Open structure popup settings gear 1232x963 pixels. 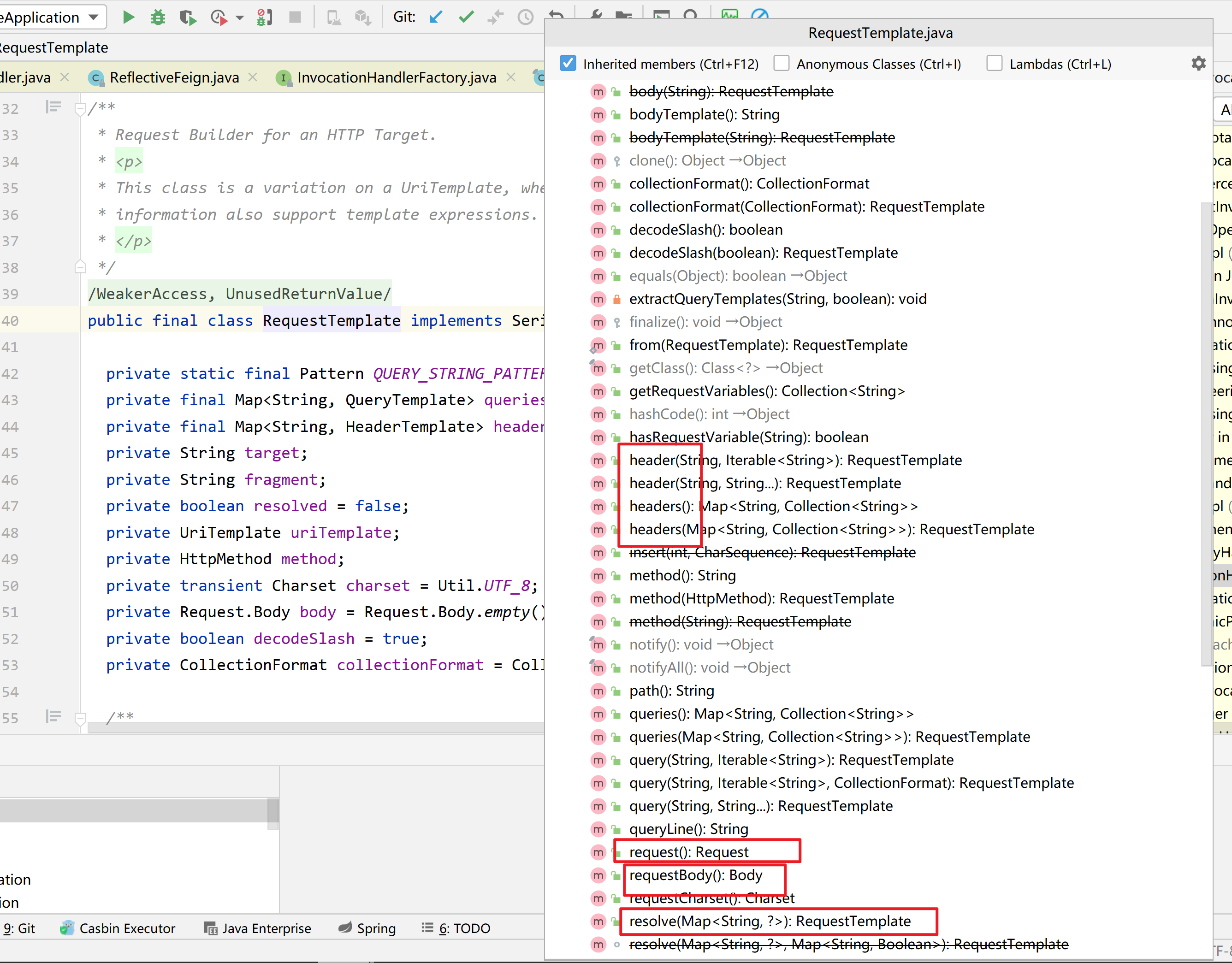[1198, 63]
